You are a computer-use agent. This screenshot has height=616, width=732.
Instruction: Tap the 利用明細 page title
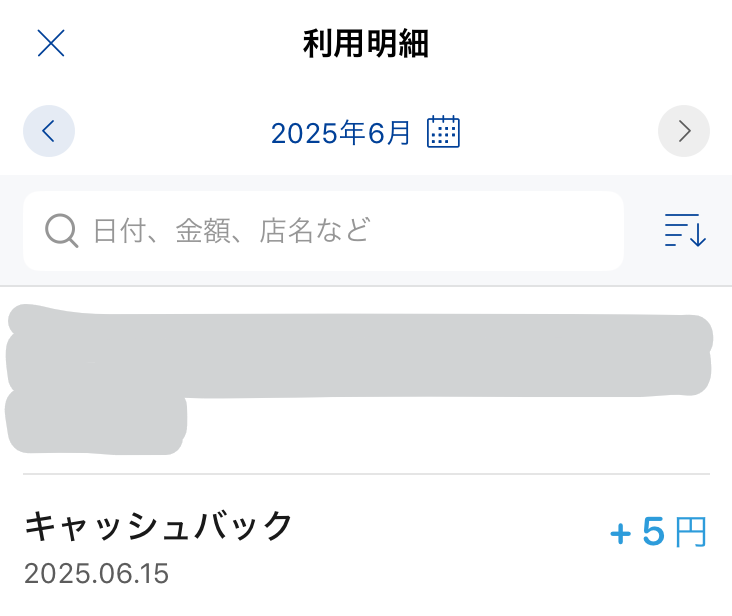point(366,44)
